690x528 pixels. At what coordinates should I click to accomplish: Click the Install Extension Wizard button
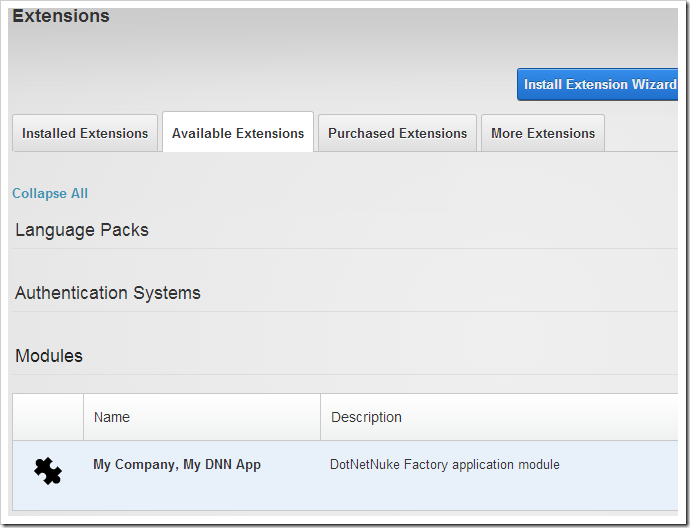(598, 85)
